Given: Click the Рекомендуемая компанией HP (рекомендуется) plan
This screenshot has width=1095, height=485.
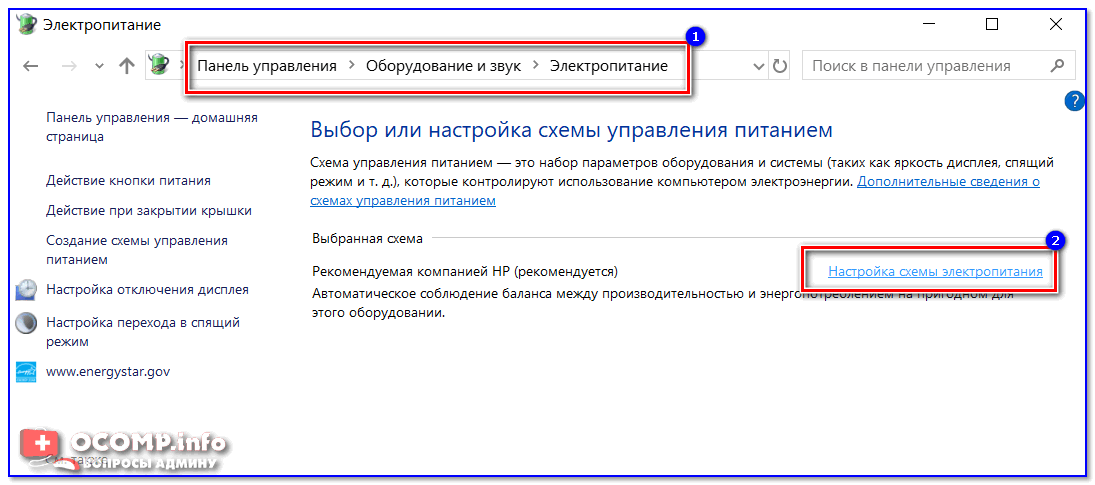Looking at the screenshot, I should (465, 271).
